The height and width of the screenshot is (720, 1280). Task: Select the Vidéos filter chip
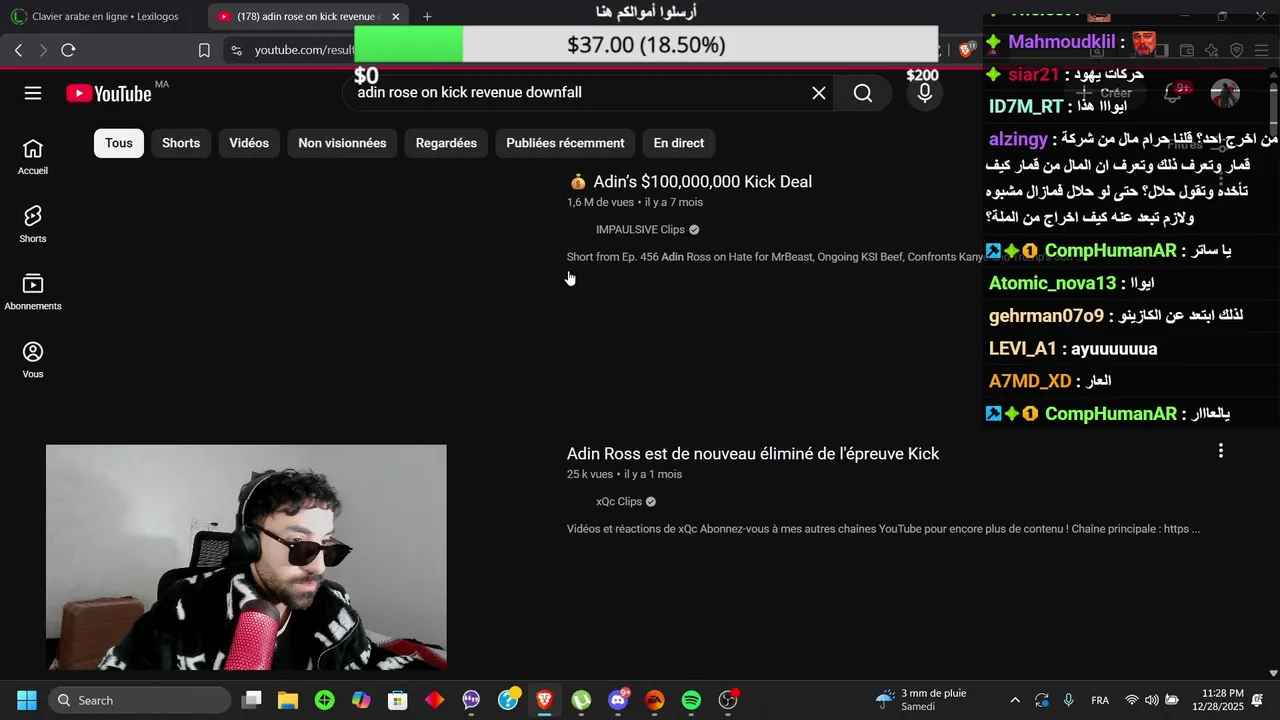[249, 143]
